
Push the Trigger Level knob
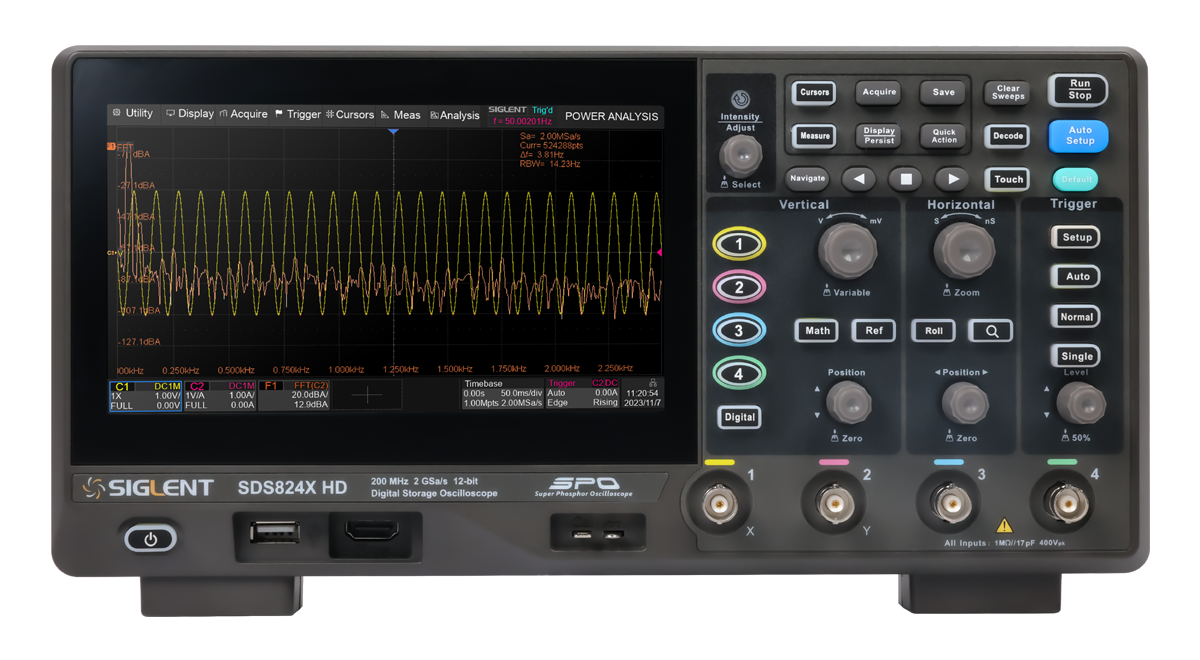1076,402
